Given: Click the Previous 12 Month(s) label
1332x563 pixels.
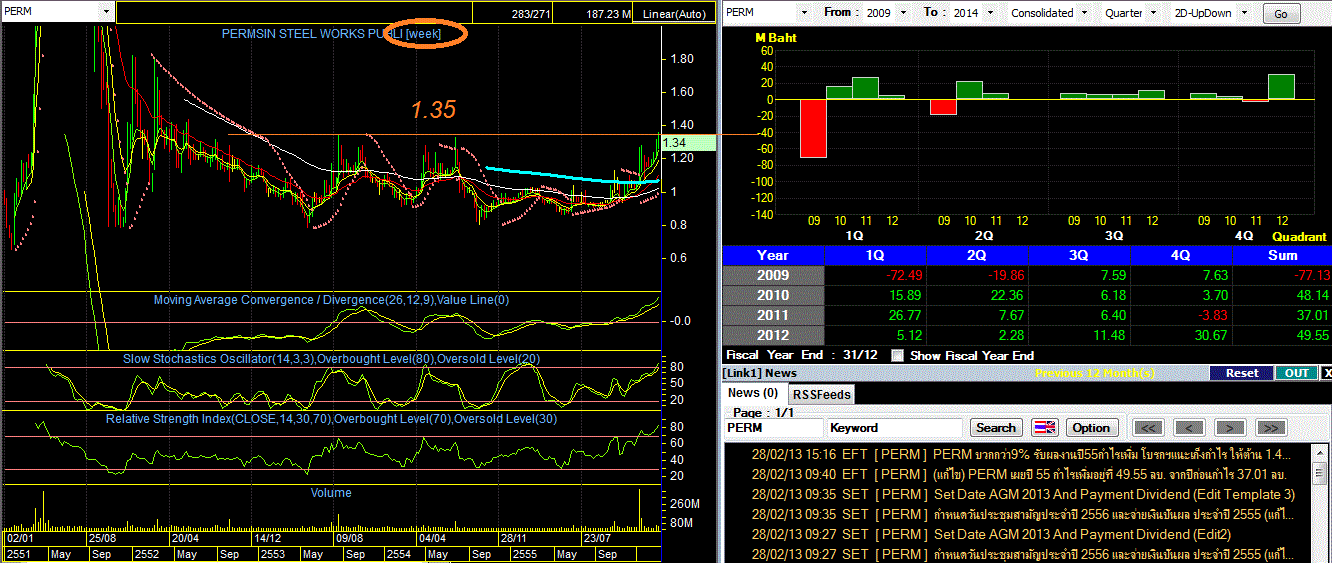Looking at the screenshot, I should click(1094, 373).
